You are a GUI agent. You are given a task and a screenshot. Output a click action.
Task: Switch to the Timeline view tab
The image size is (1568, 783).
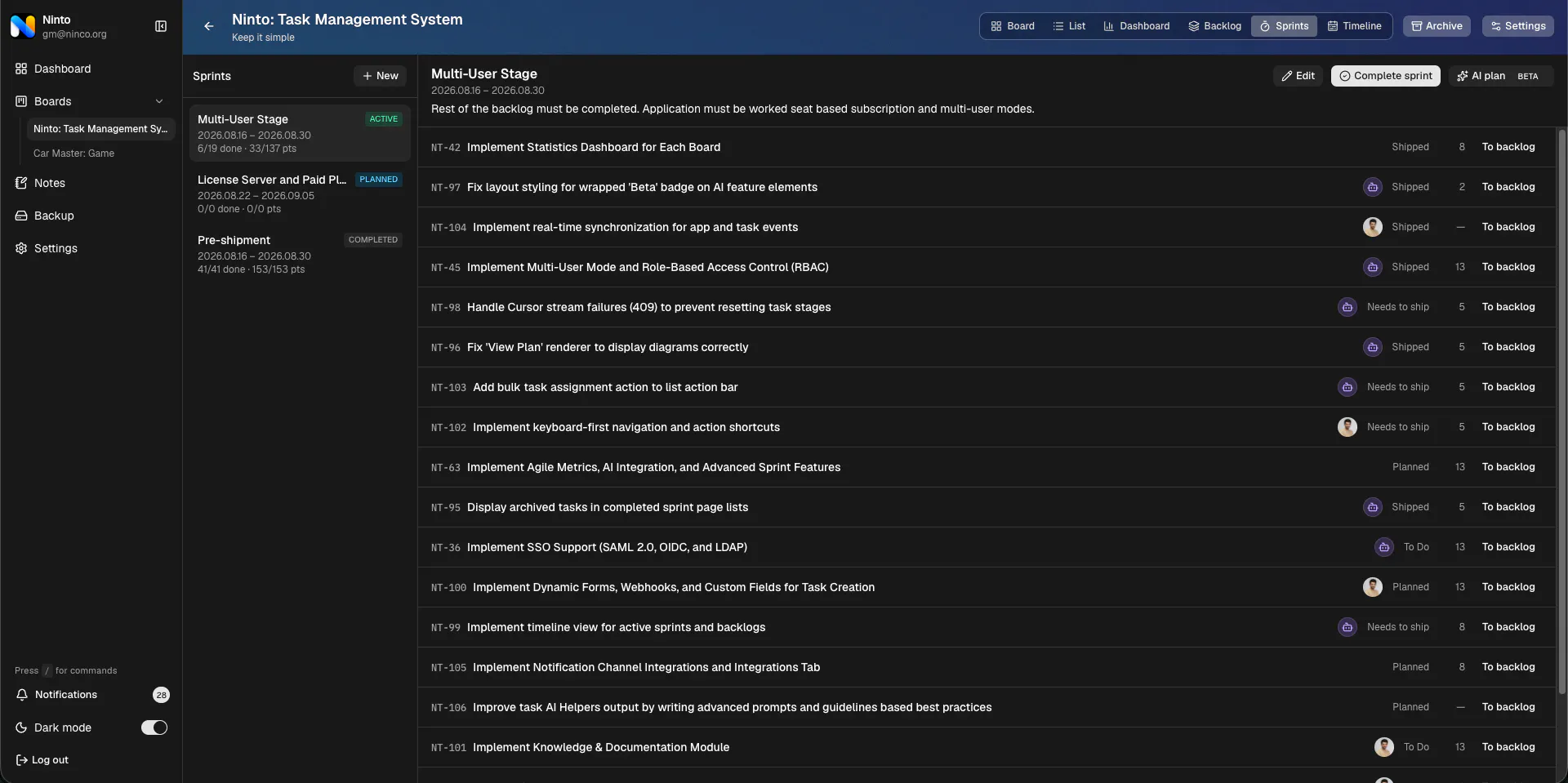point(1355,26)
